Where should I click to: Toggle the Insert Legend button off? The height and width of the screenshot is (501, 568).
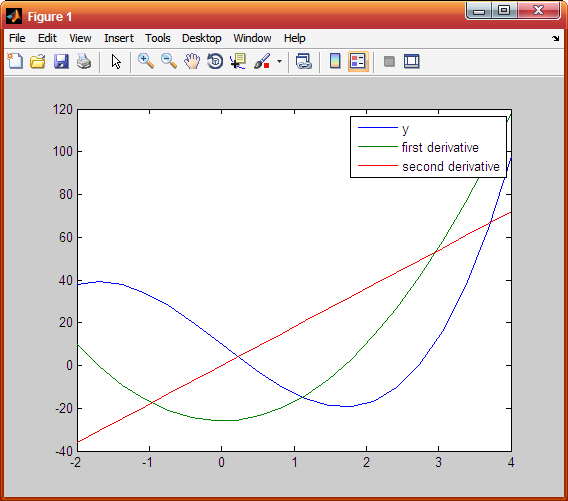(x=358, y=61)
